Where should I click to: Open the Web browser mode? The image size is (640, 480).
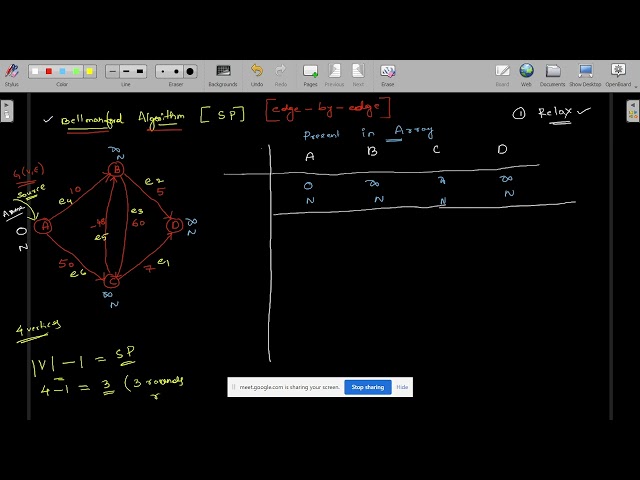click(x=526, y=75)
